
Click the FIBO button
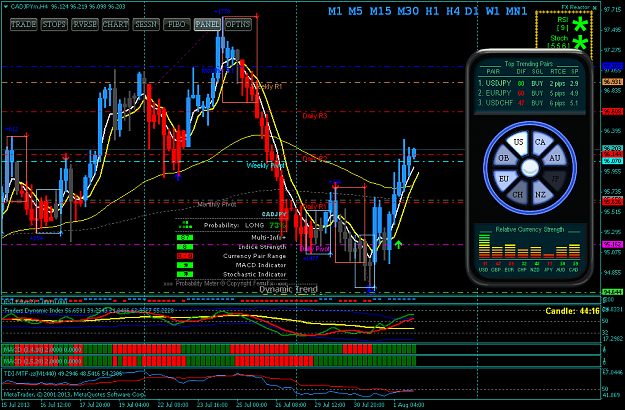pyautogui.click(x=177, y=24)
